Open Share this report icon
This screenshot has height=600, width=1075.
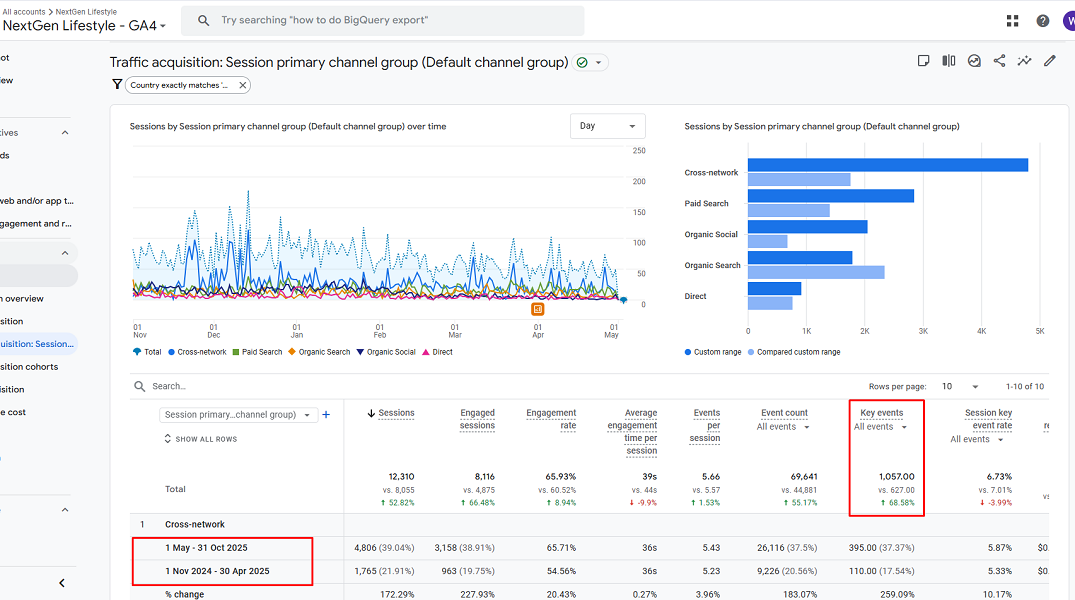pos(999,61)
